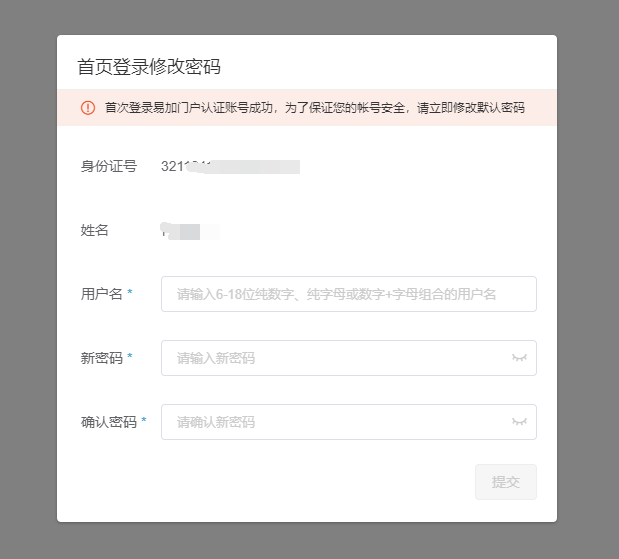Click the required asterisk beside 用户名
Screen dimensions: 619x559
(130, 294)
